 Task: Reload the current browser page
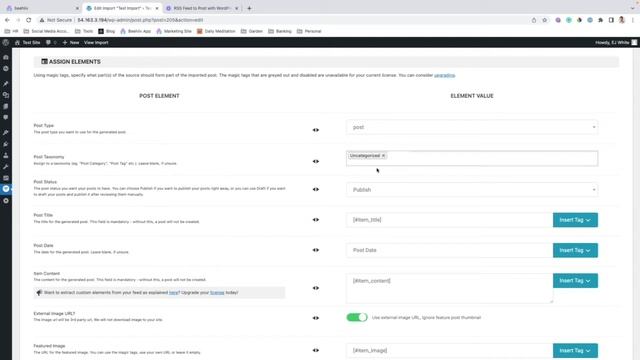click(x=28, y=20)
